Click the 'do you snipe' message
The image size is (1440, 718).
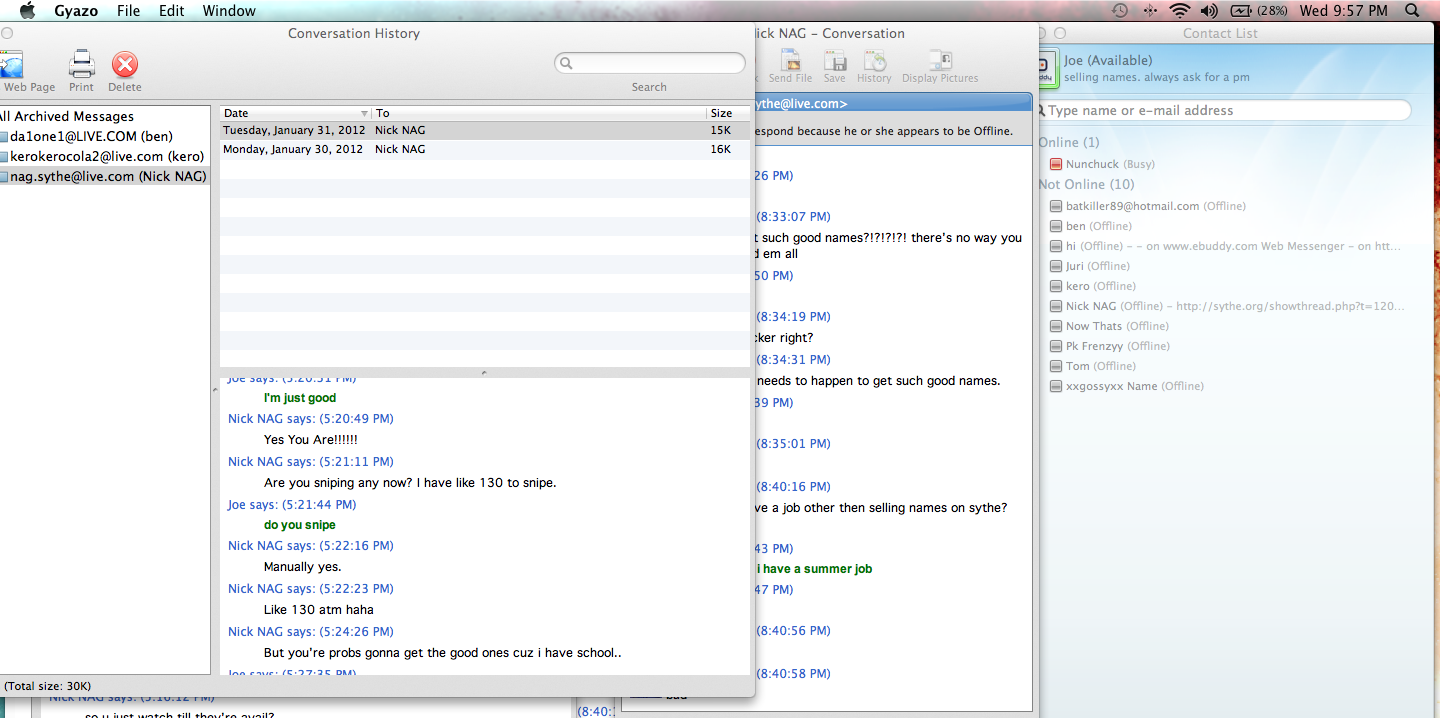[x=300, y=525]
